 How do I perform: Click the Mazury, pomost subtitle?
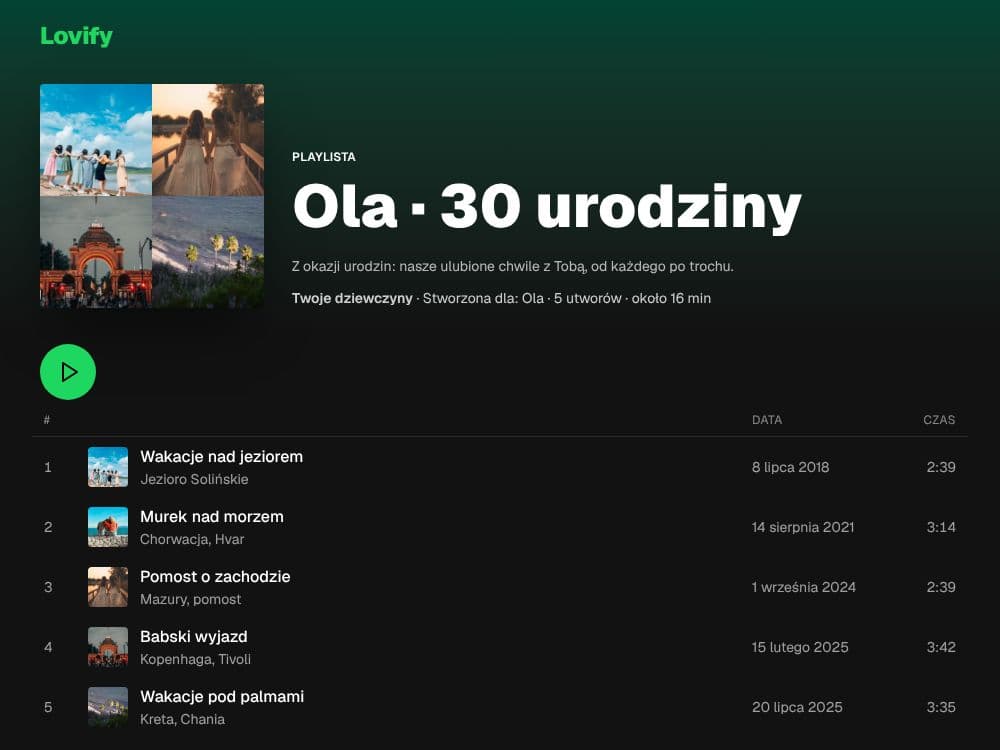coord(191,599)
